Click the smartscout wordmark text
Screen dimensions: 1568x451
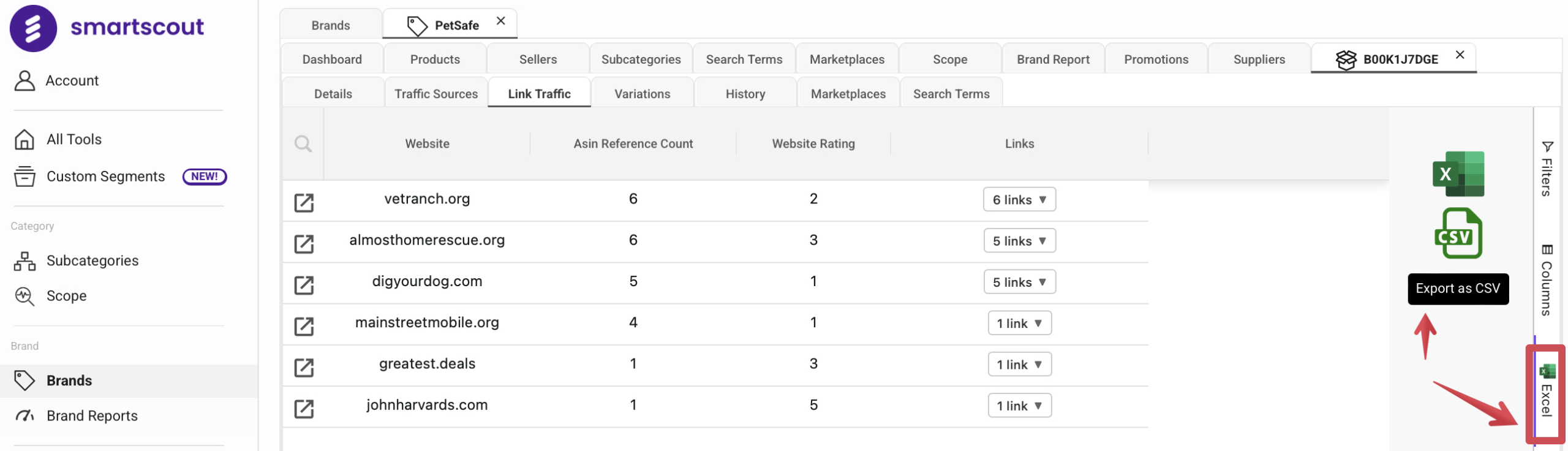pos(137,27)
